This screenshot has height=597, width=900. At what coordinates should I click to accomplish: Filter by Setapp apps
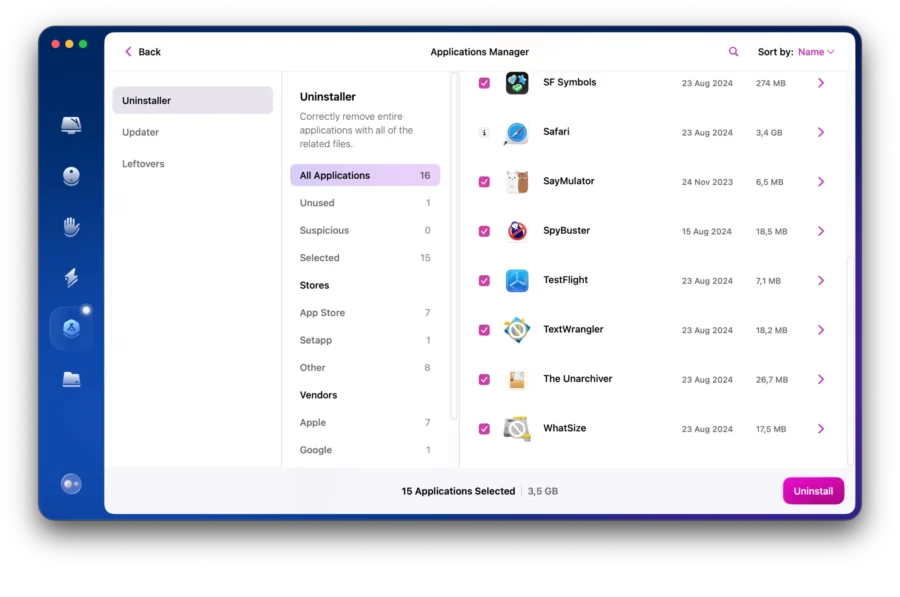click(365, 340)
